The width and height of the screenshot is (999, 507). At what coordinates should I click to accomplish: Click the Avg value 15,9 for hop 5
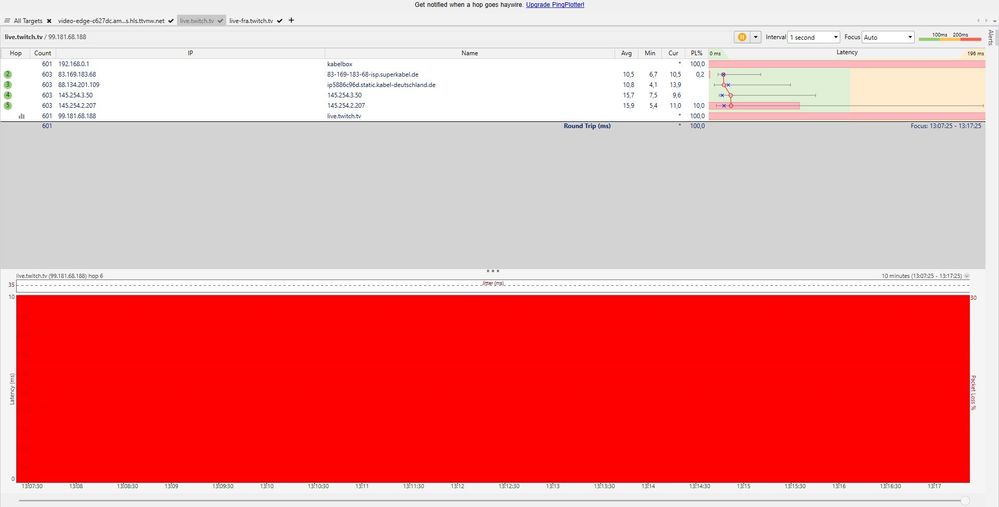point(629,106)
